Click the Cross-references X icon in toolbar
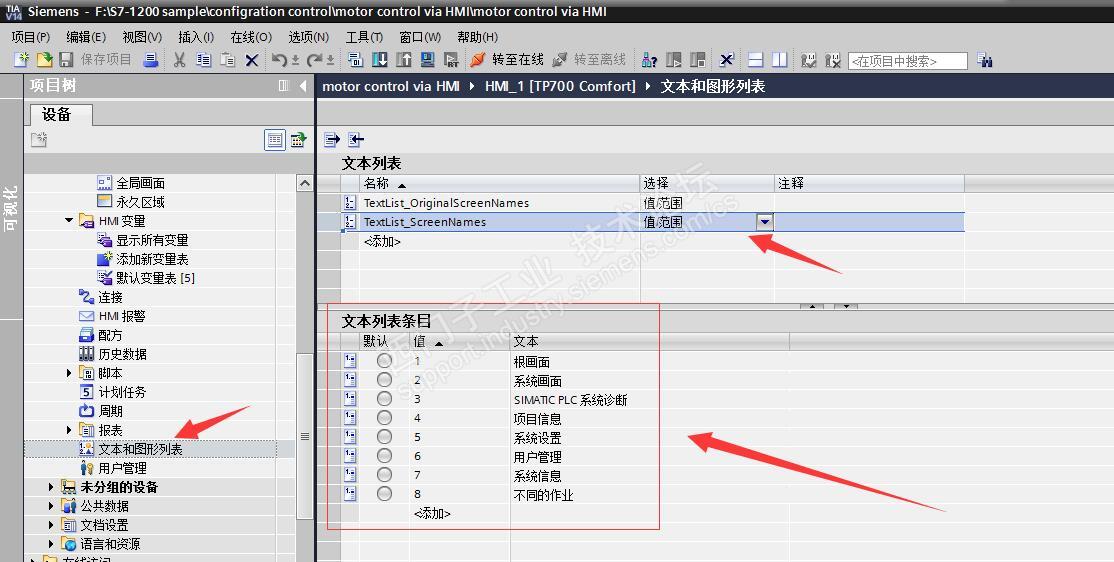This screenshot has height=562, width=1114. (x=726, y=60)
